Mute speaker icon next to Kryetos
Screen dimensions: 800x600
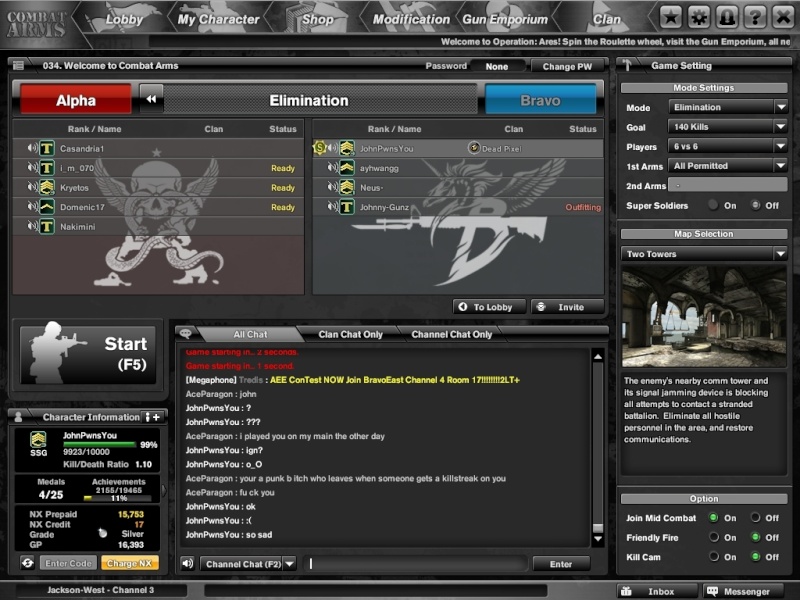[32, 187]
